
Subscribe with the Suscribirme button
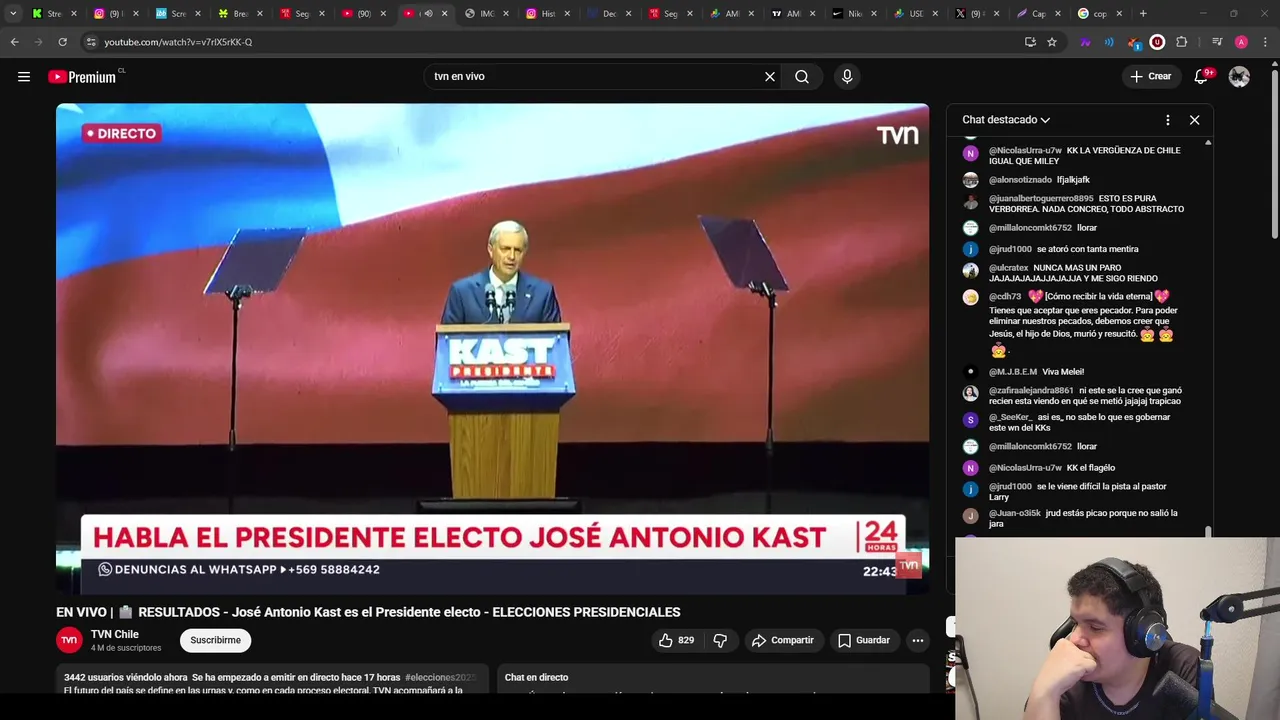pos(215,640)
